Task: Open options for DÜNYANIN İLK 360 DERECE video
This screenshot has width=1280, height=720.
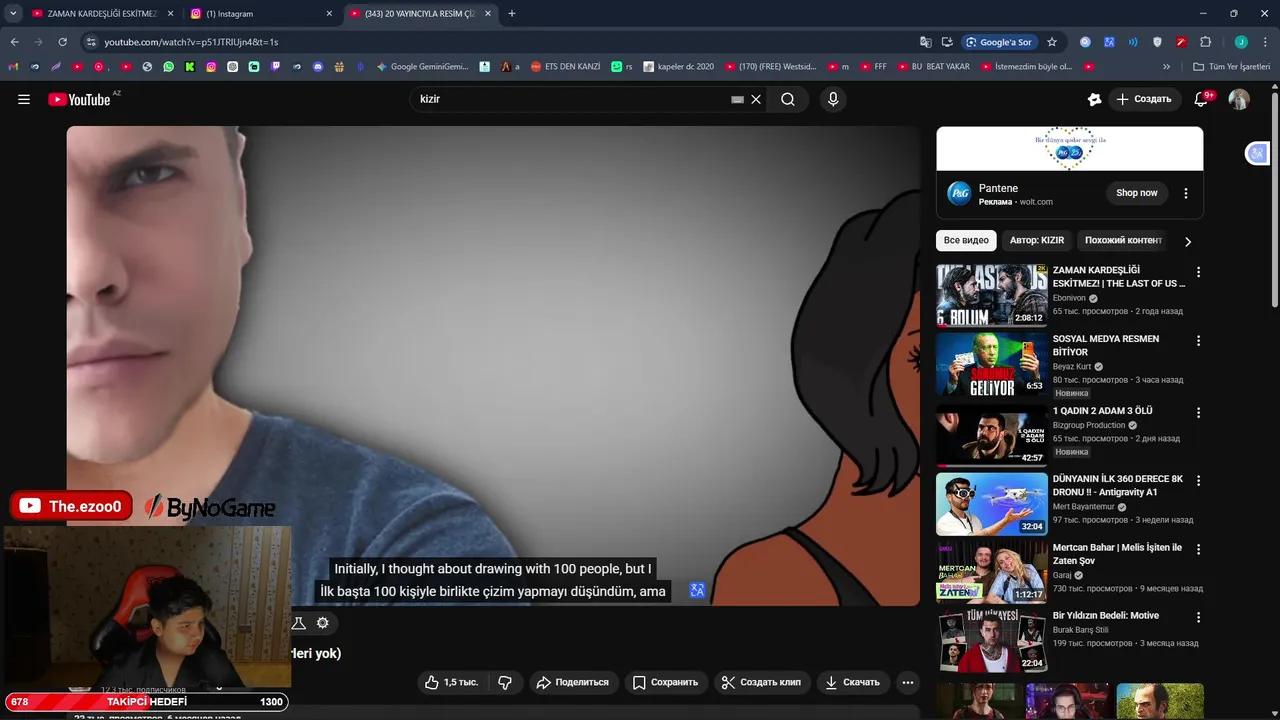Action: coord(1198,481)
